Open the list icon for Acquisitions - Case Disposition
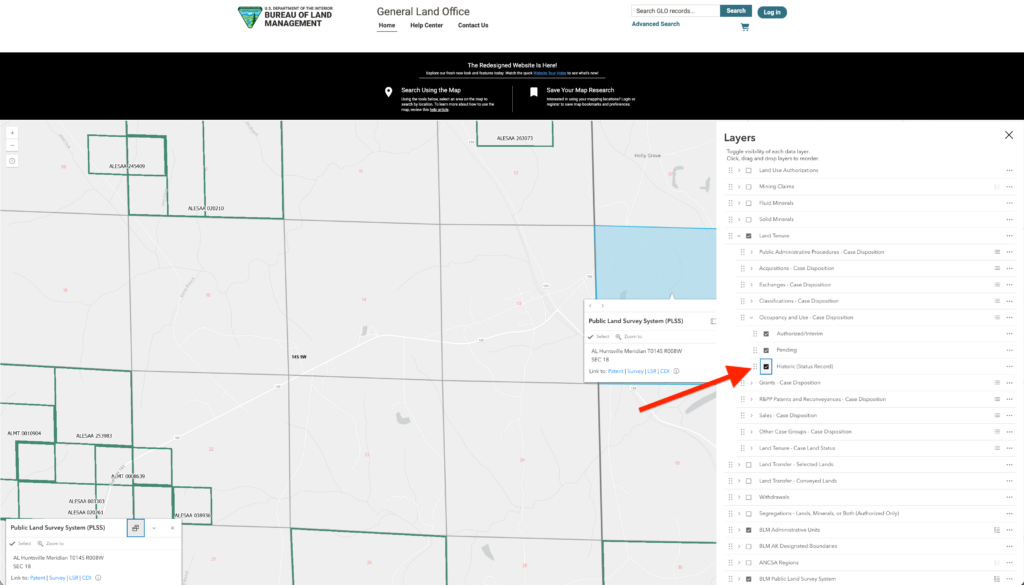This screenshot has height=585, width=1024. [x=997, y=268]
